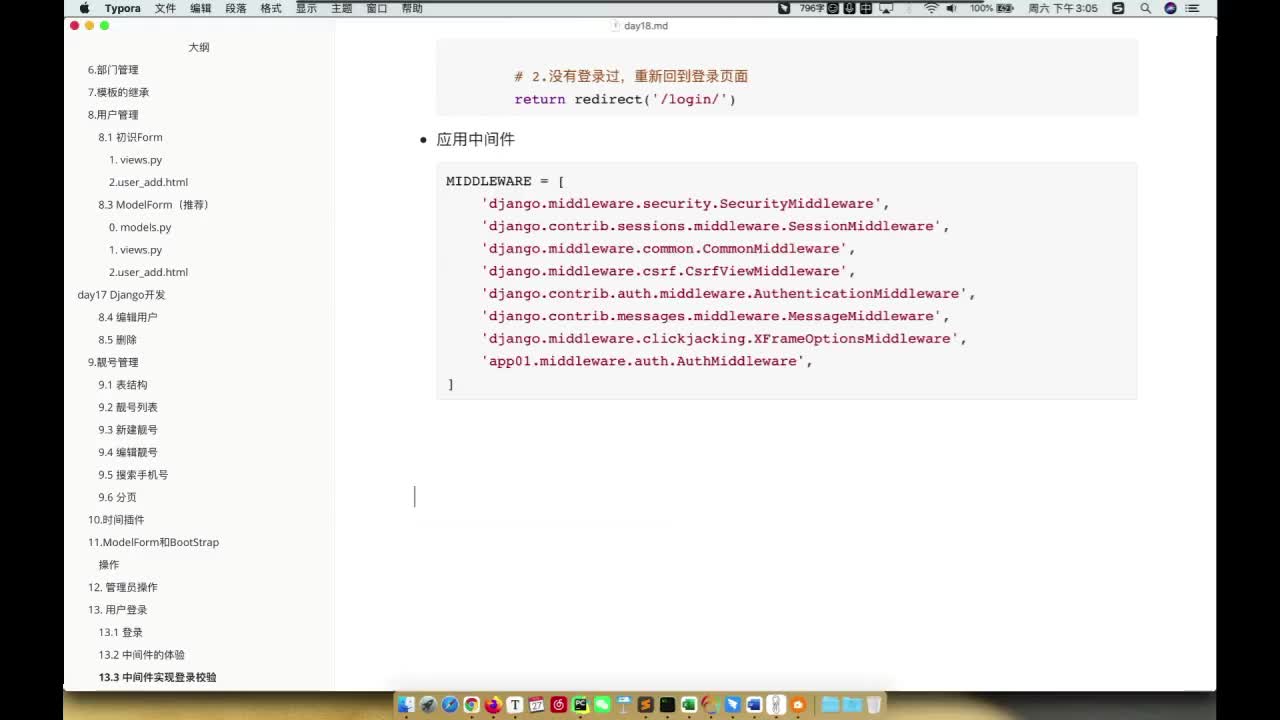Open WeChat from the dock

(602, 705)
